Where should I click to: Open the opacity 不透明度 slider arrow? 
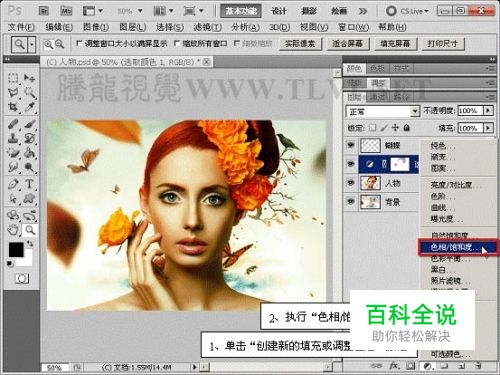(x=488, y=110)
